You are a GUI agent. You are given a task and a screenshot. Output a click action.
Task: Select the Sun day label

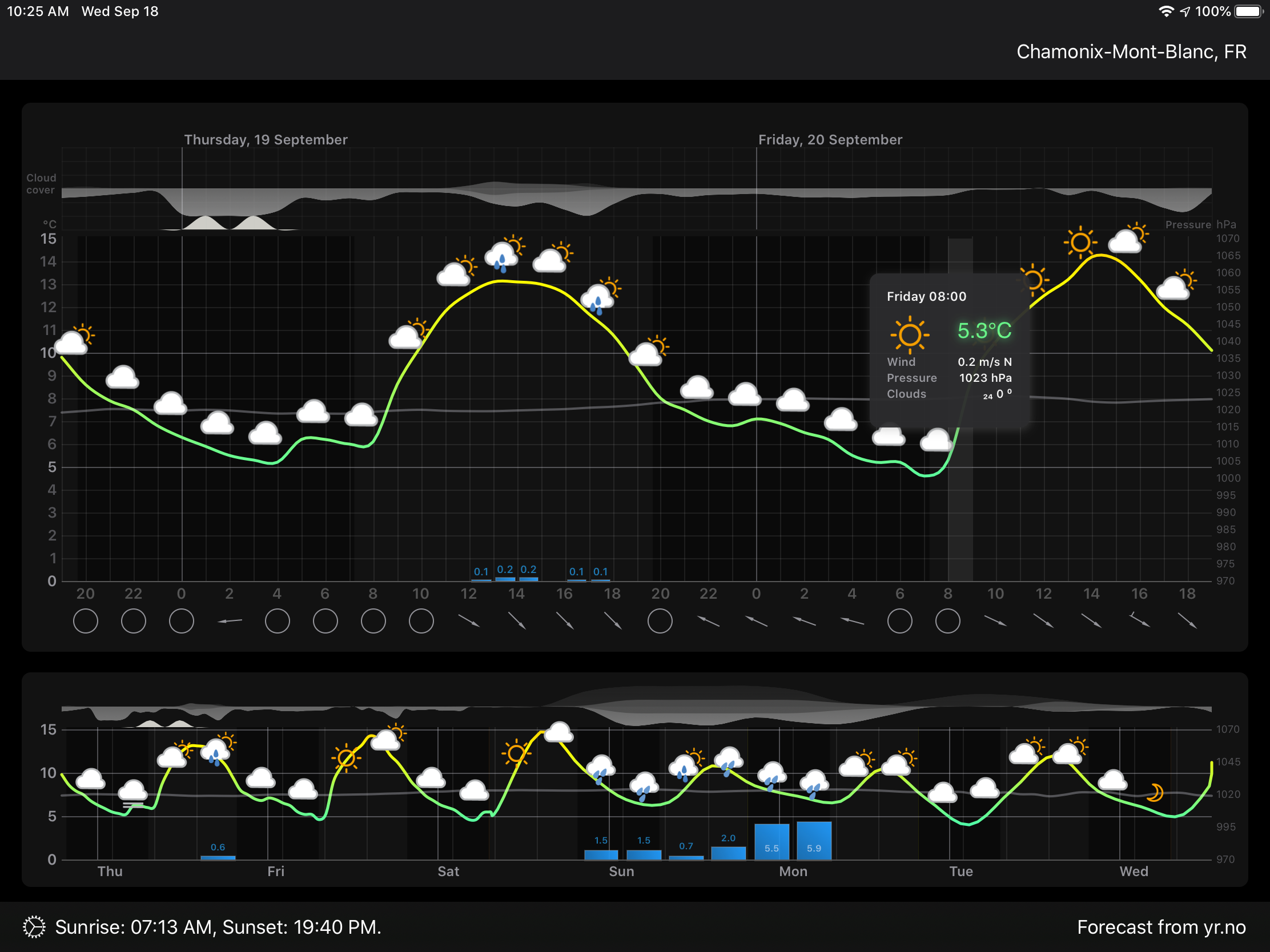coord(621,871)
